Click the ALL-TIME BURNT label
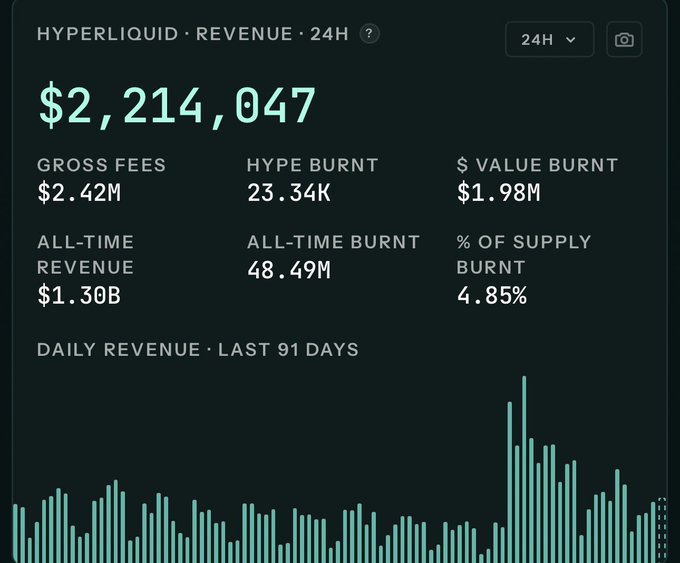The image size is (680, 563). [x=333, y=242]
